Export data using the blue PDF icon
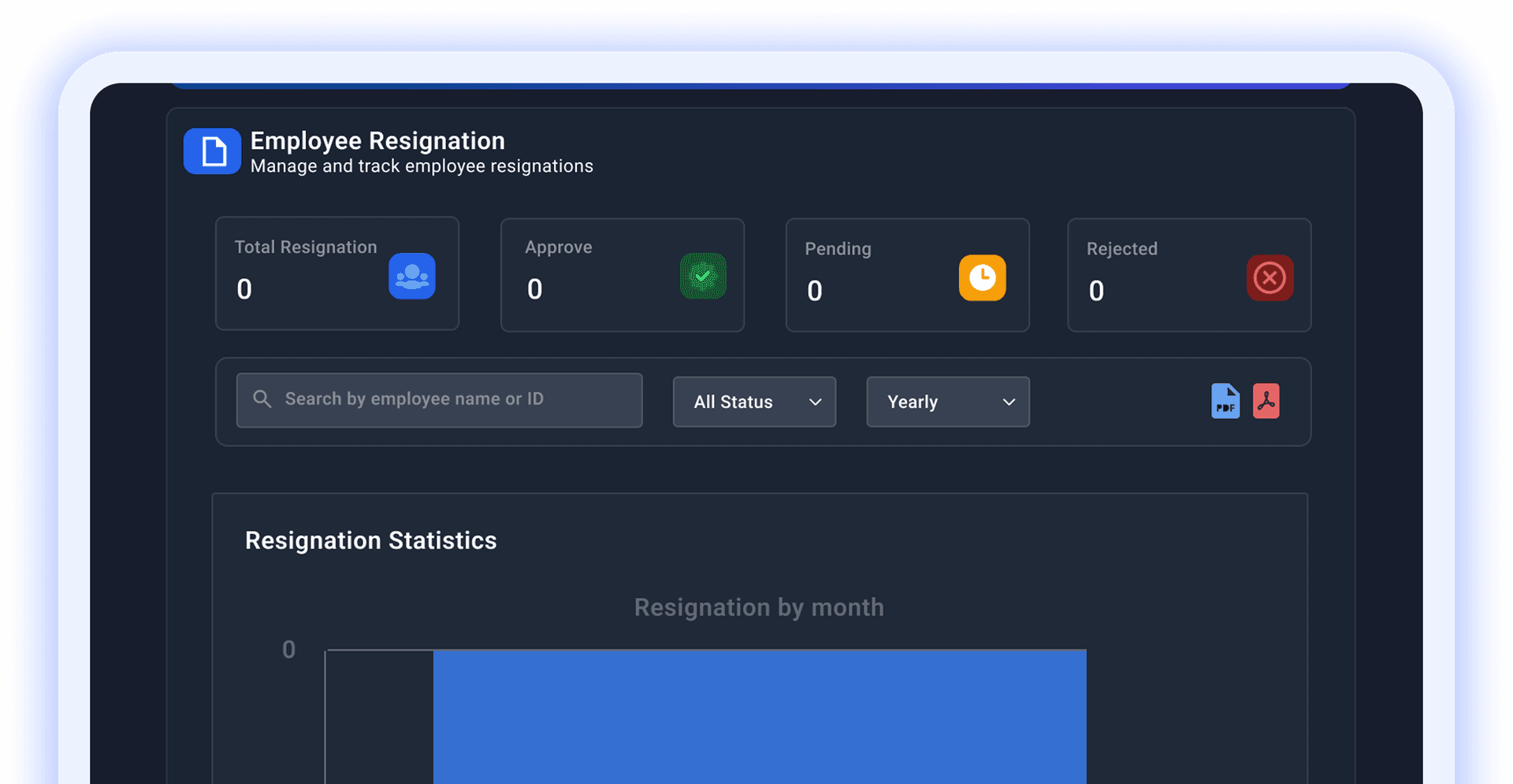The image size is (1513, 784). coord(1225,400)
